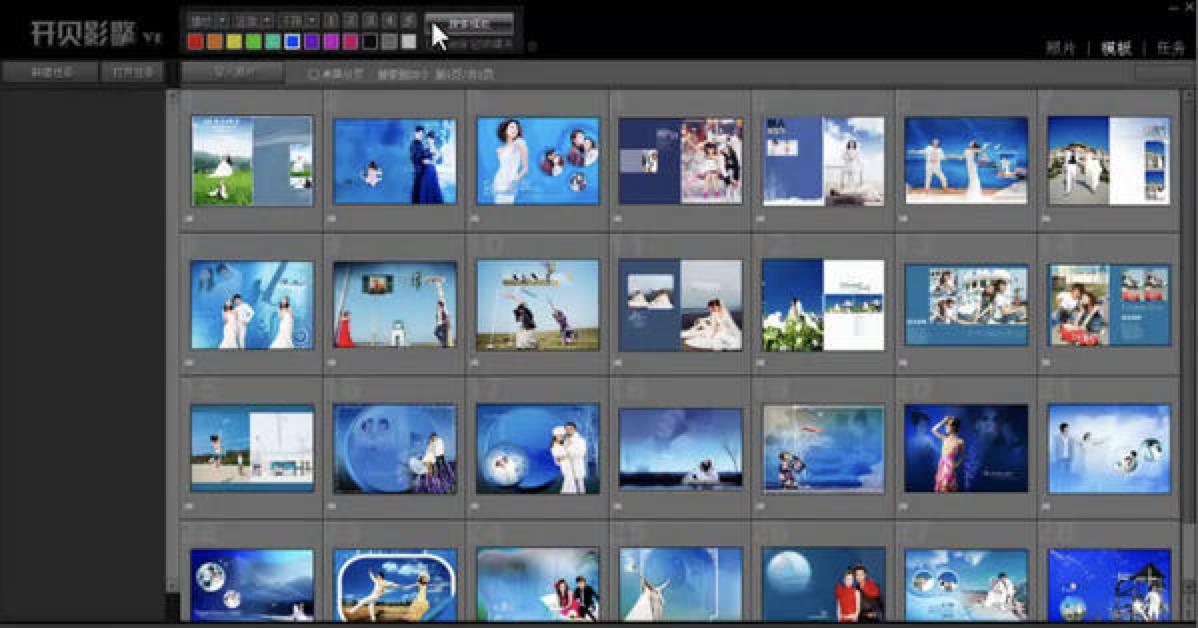
Task: Click the scroll-up arrow of the template grid
Action: 172,97
